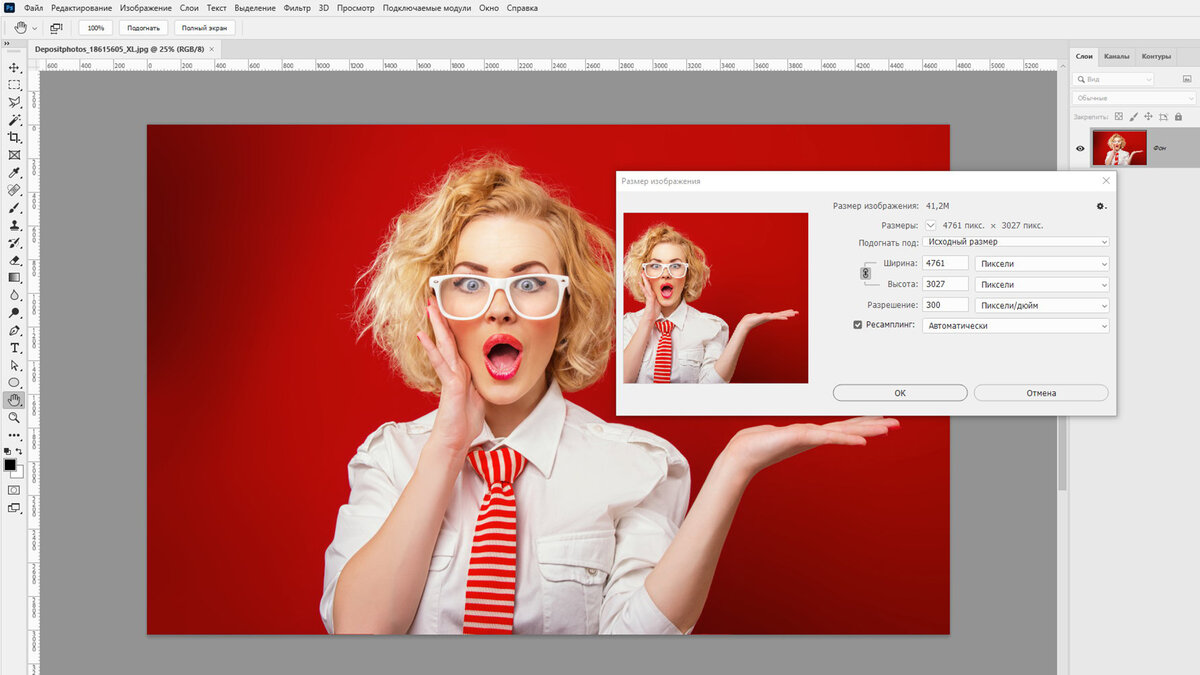Open Image Size dialog gear settings
Image resolution: width=1200 pixels, height=675 pixels.
1101,206
